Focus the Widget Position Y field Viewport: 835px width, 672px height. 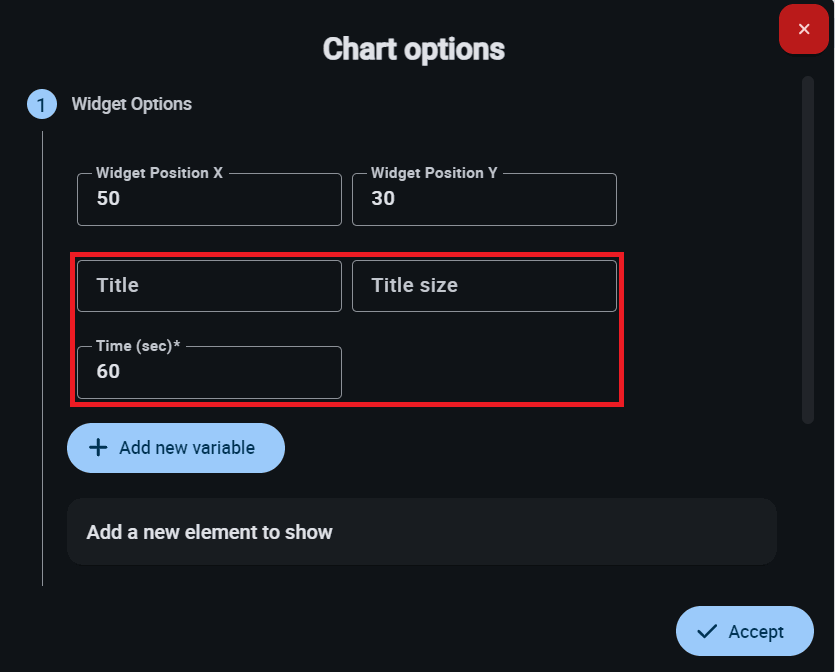tap(484, 199)
